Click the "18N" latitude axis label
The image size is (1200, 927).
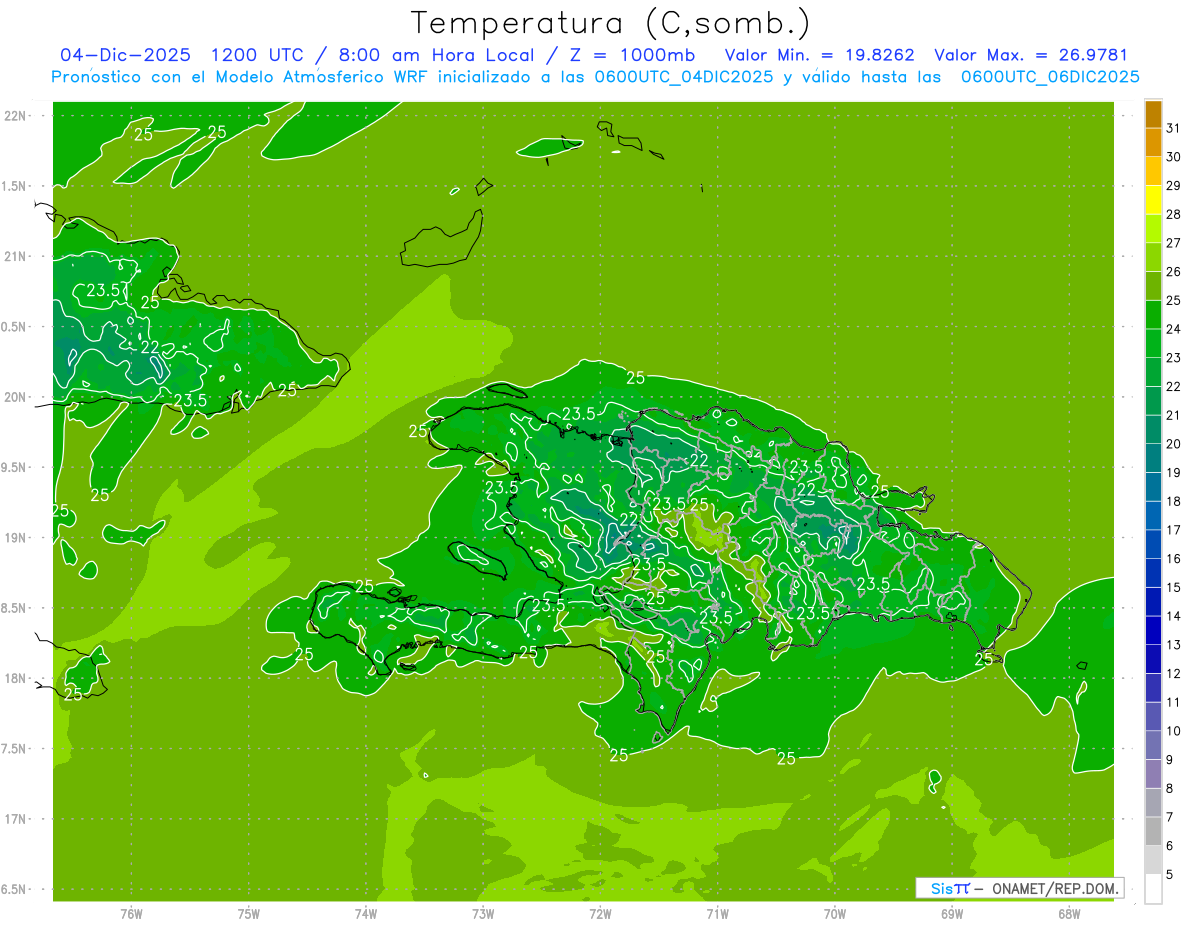(x=17, y=678)
